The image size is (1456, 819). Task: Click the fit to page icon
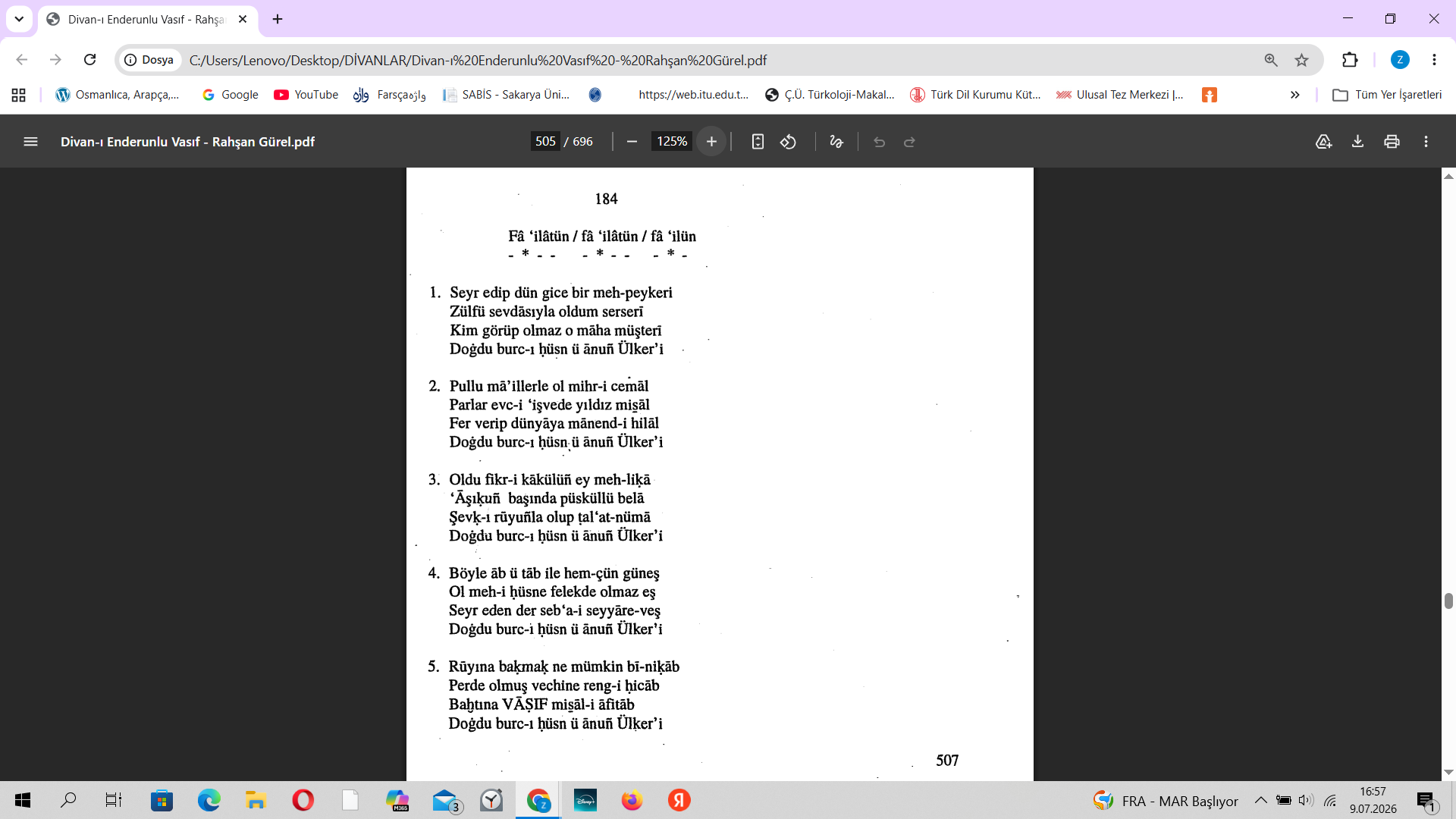point(758,142)
